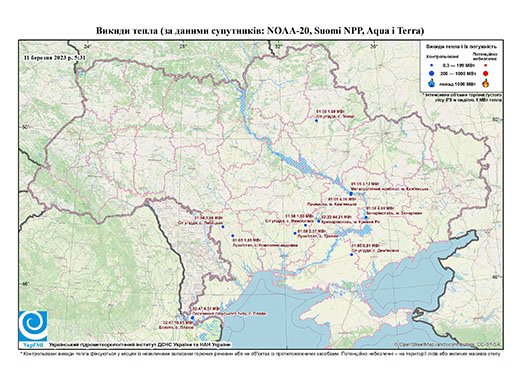Screen dimensions: 520x368
Task: Click the OpenStreetMap contributors attribution
Action: pyautogui.click(x=447, y=344)
